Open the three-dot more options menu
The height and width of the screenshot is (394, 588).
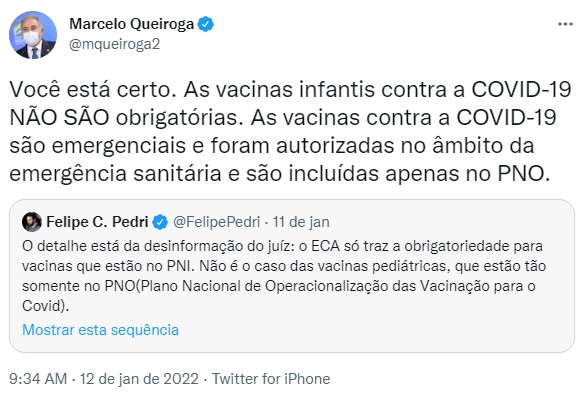(x=565, y=24)
